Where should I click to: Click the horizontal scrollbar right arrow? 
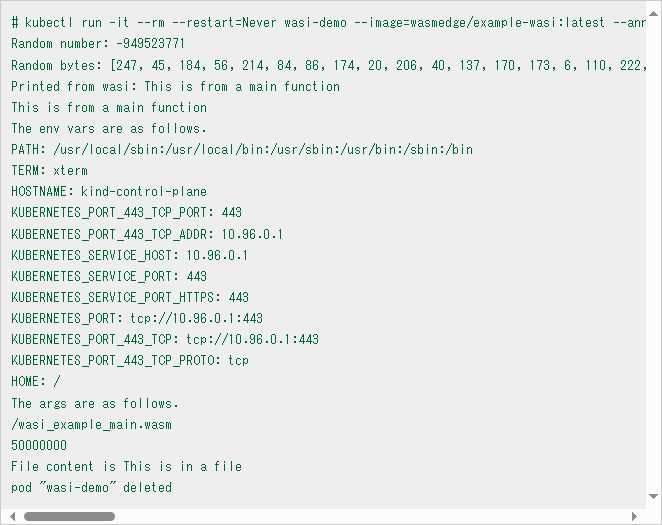636,516
